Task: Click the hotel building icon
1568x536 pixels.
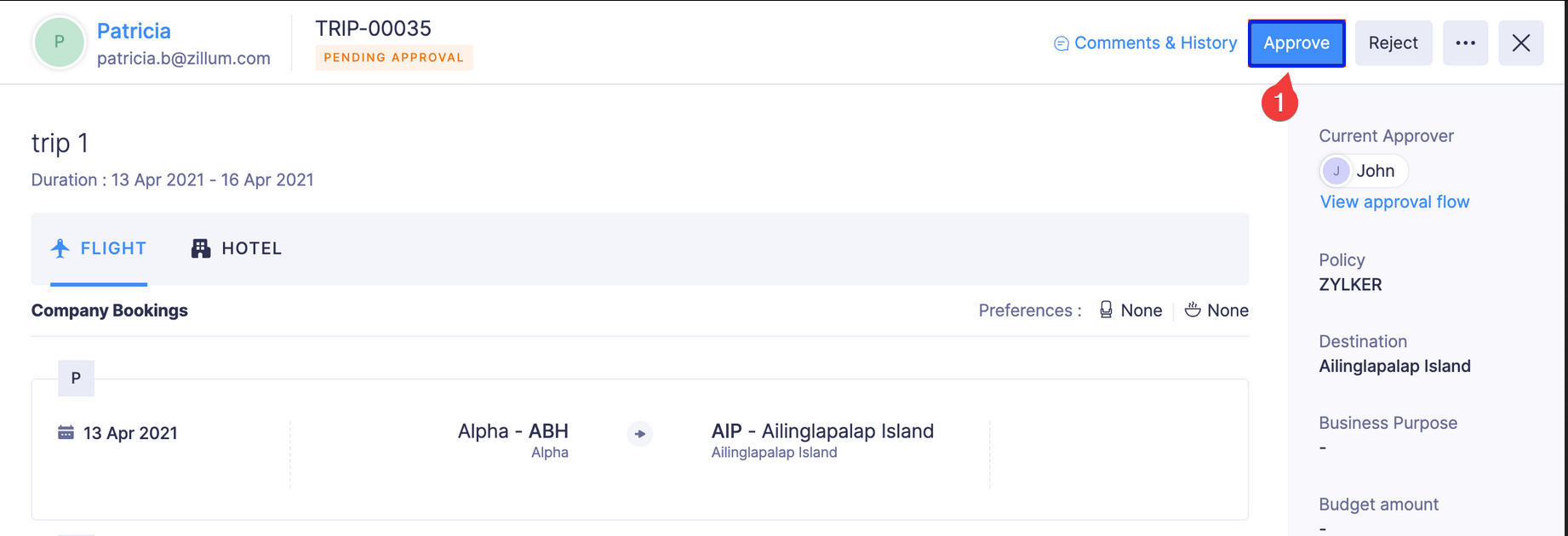Action: (201, 248)
